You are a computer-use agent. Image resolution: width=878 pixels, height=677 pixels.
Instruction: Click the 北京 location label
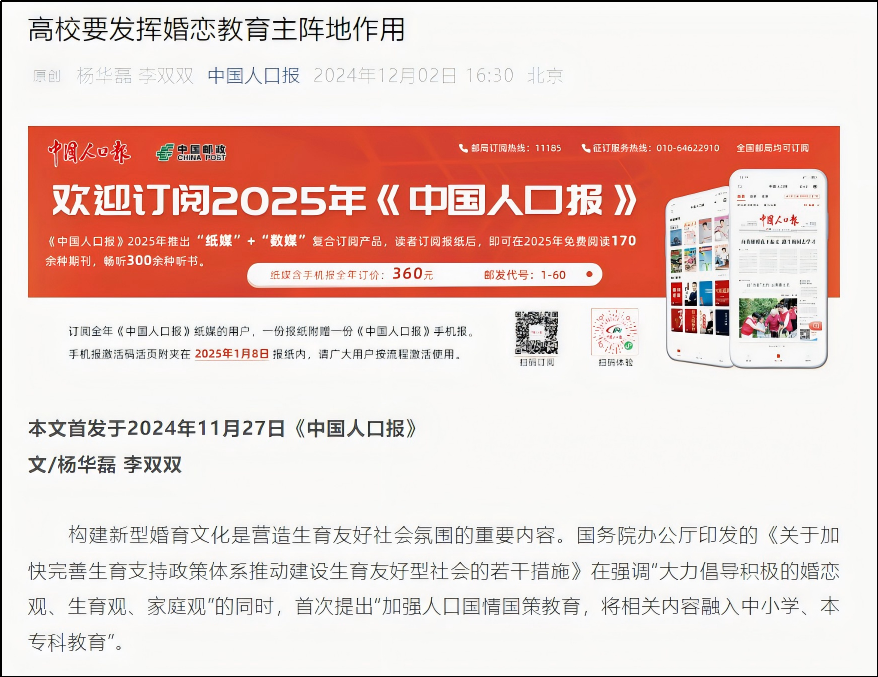click(545, 75)
